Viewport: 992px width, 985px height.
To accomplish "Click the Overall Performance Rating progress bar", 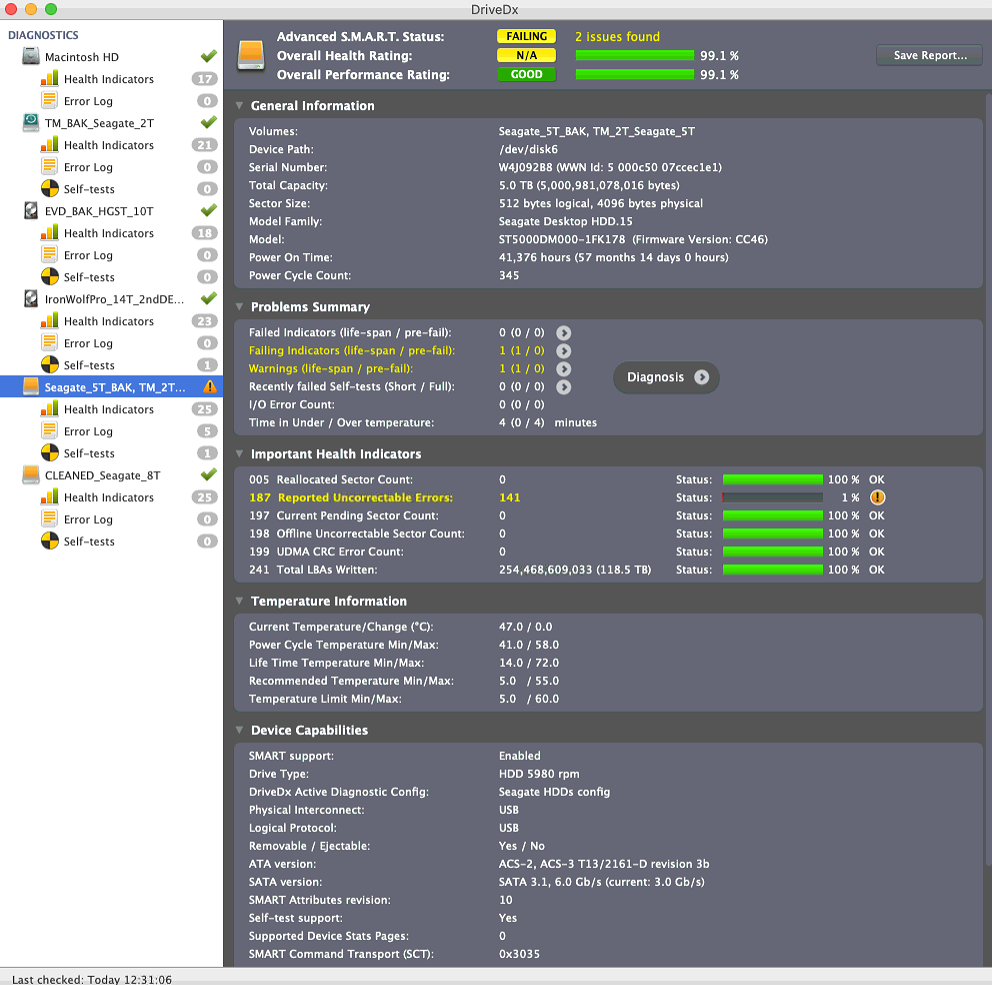I will pyautogui.click(x=635, y=75).
